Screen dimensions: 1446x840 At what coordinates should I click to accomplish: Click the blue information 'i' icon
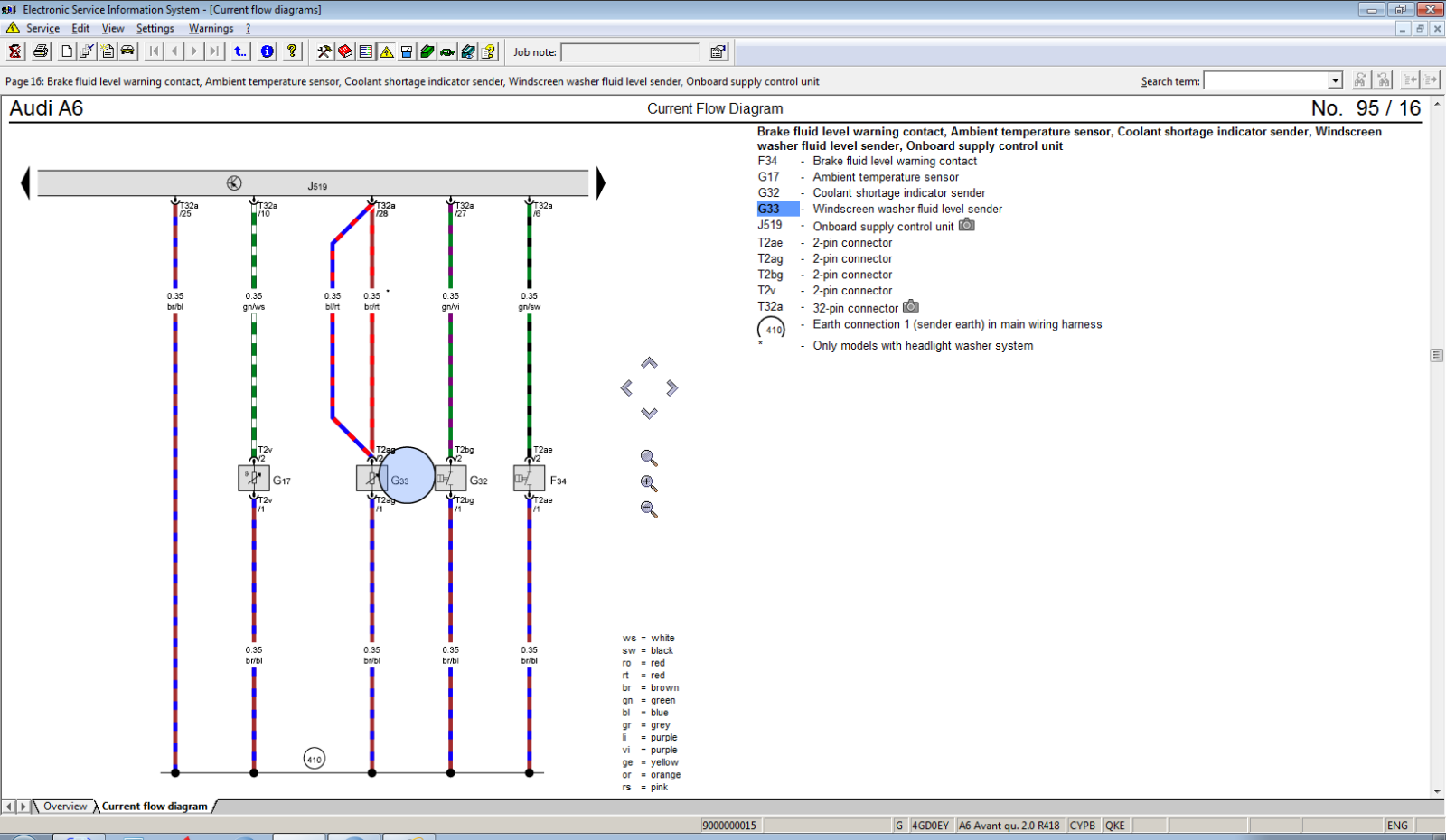267,51
